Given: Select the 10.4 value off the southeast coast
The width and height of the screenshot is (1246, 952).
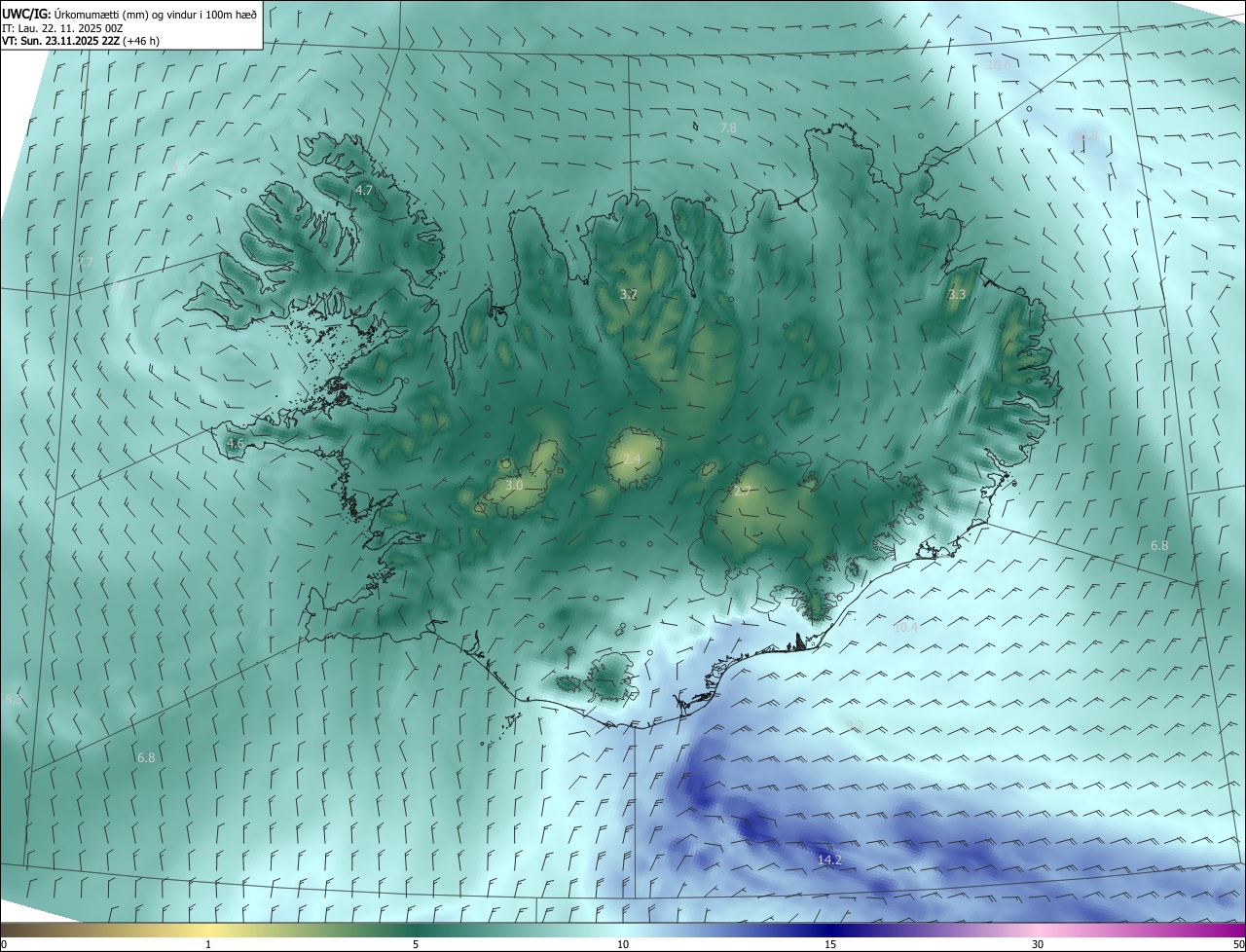Looking at the screenshot, I should tap(905, 628).
